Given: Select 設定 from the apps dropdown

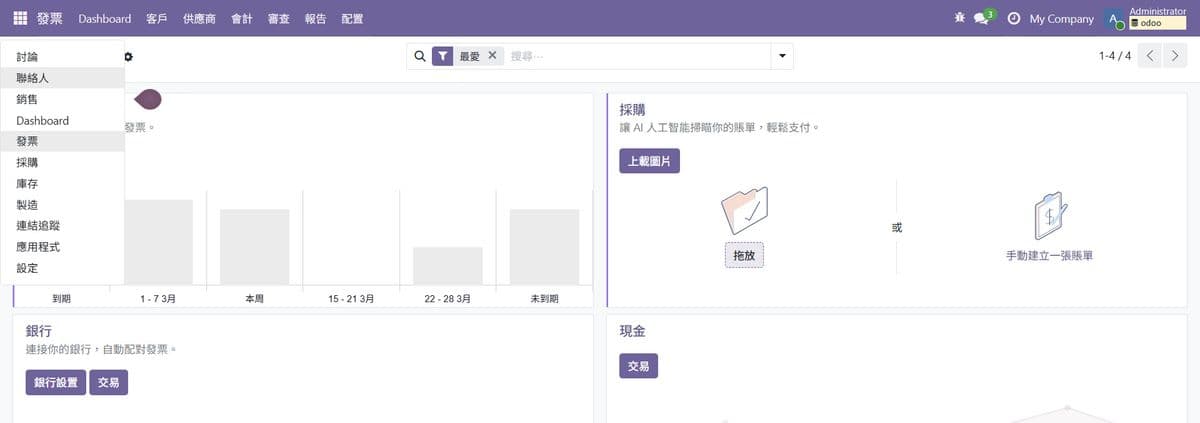Looking at the screenshot, I should click(x=62, y=268).
